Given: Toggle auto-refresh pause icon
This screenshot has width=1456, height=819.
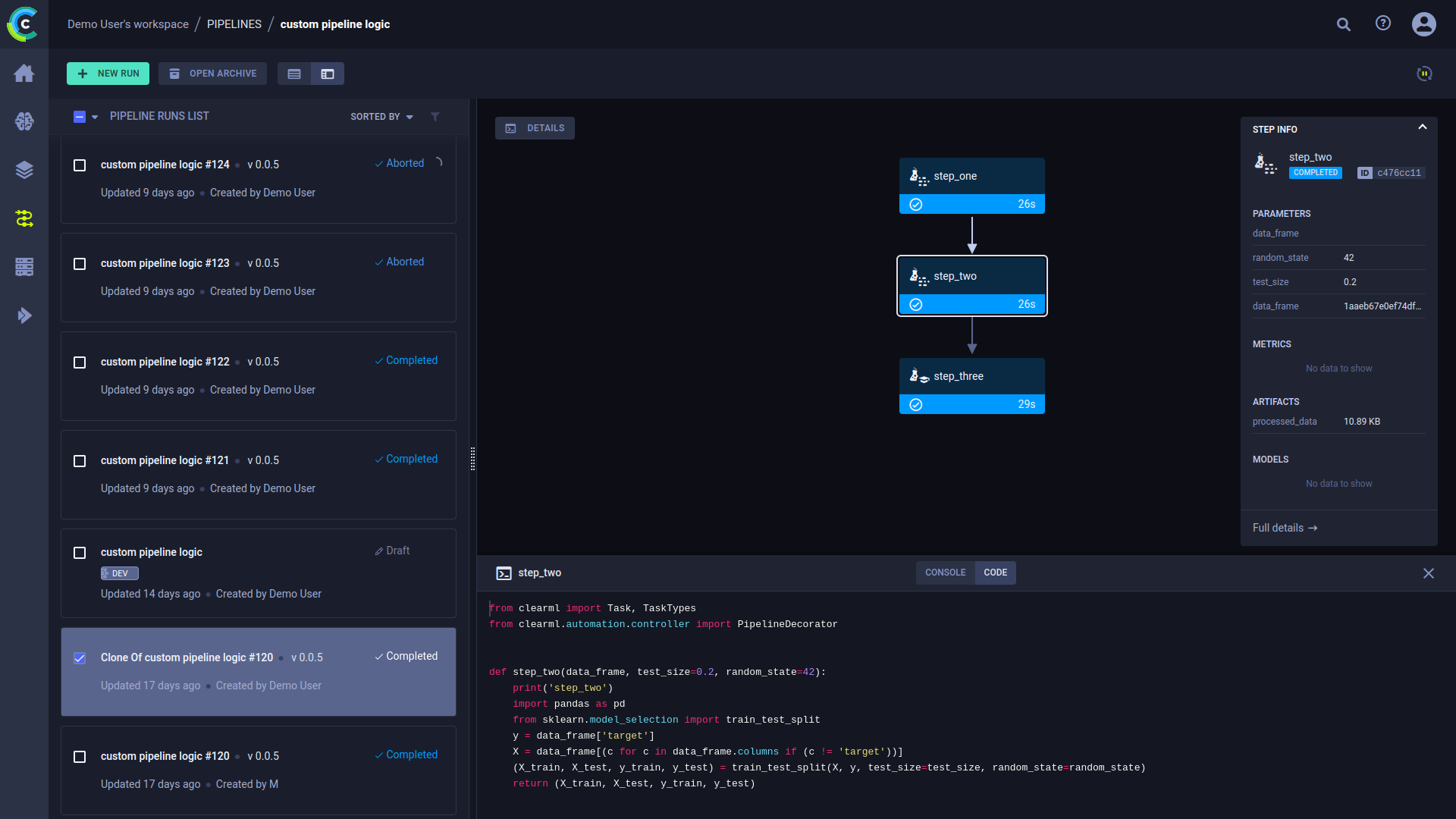Looking at the screenshot, I should click(x=1425, y=74).
